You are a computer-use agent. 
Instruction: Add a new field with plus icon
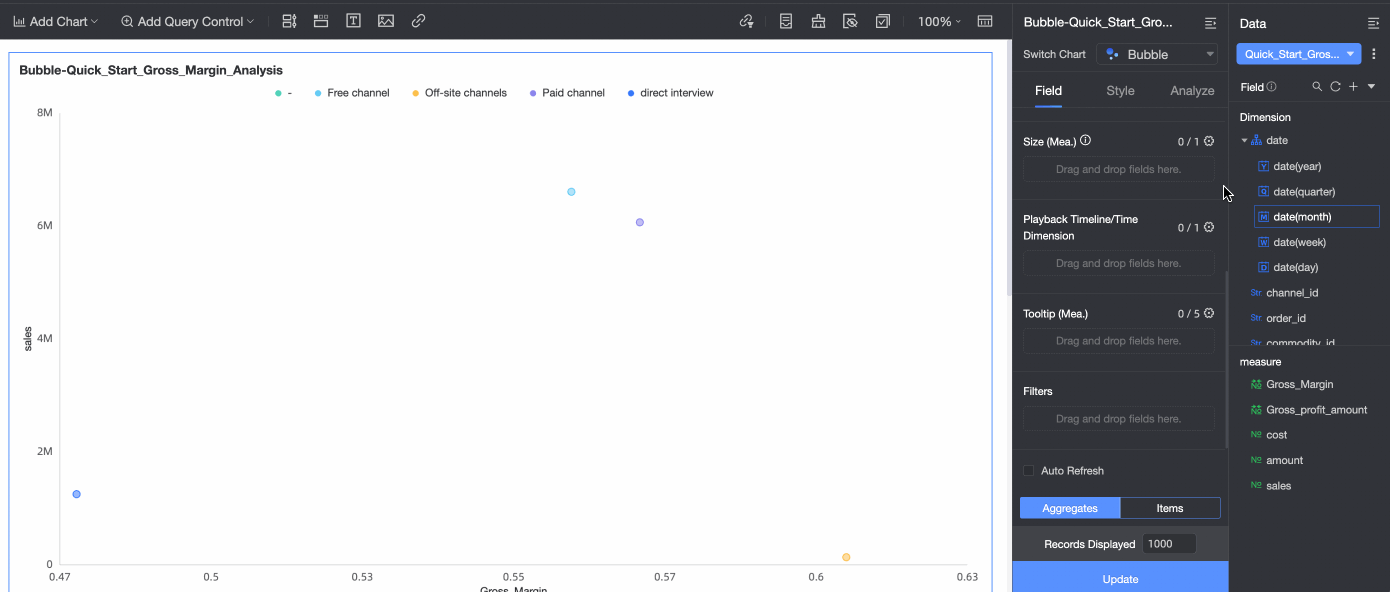tap(1353, 87)
